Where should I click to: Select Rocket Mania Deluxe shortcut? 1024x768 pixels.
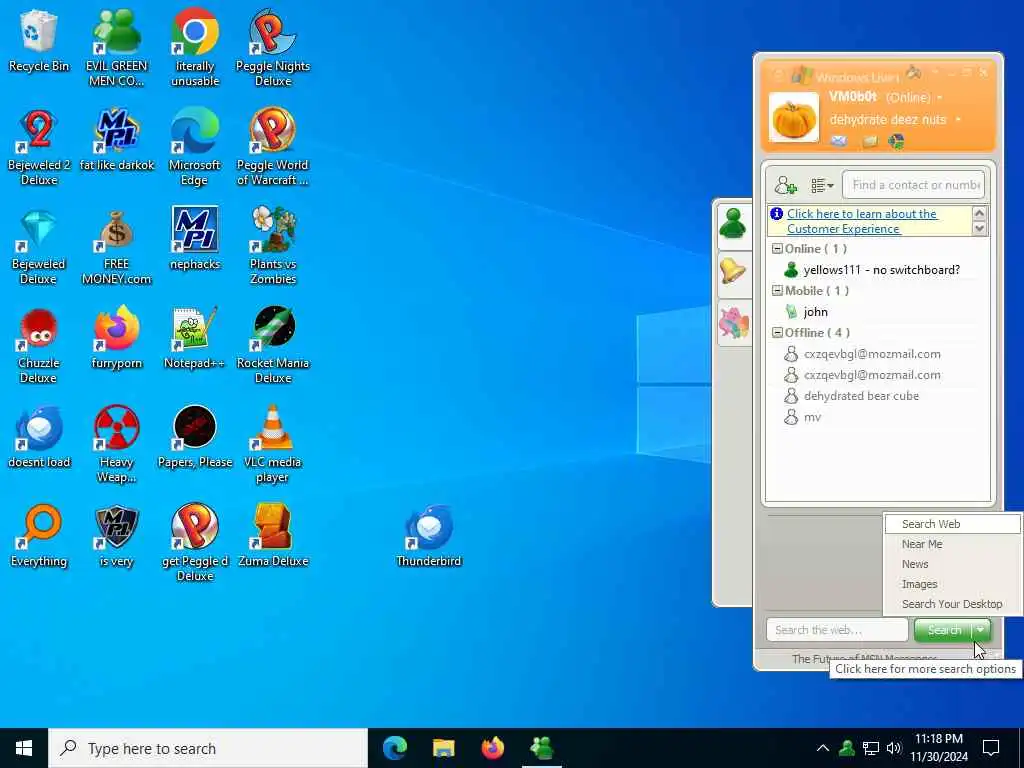point(273,346)
